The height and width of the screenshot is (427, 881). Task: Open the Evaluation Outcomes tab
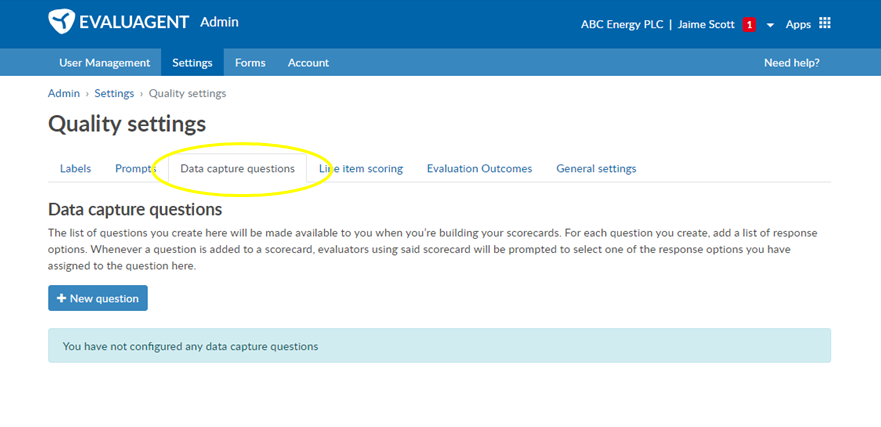(479, 169)
